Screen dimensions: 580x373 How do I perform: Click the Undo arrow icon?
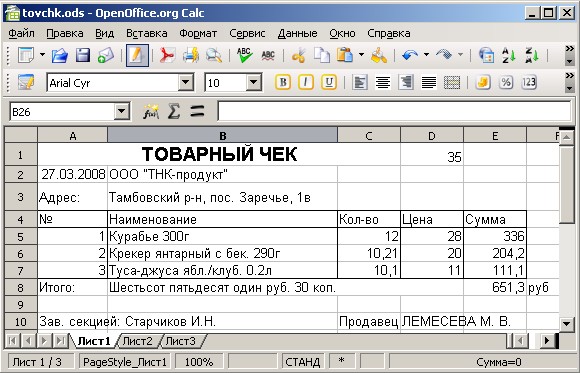(410, 56)
